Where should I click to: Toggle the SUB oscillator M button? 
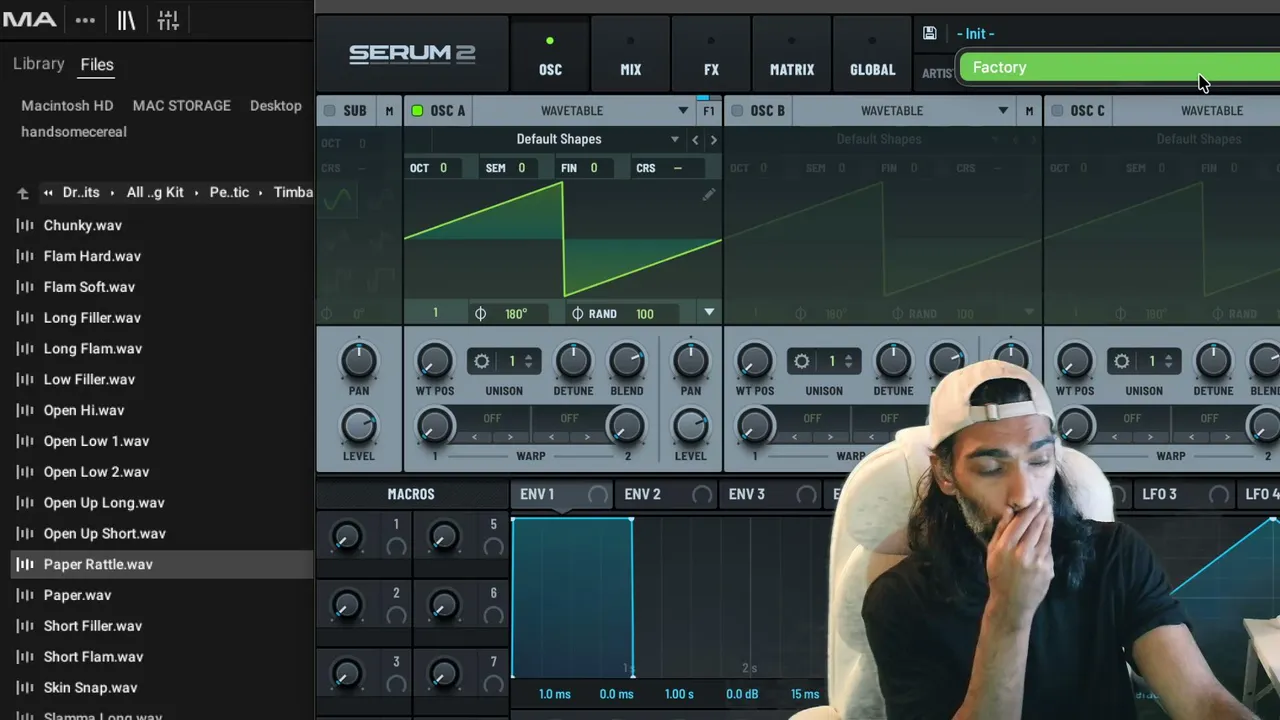[389, 111]
